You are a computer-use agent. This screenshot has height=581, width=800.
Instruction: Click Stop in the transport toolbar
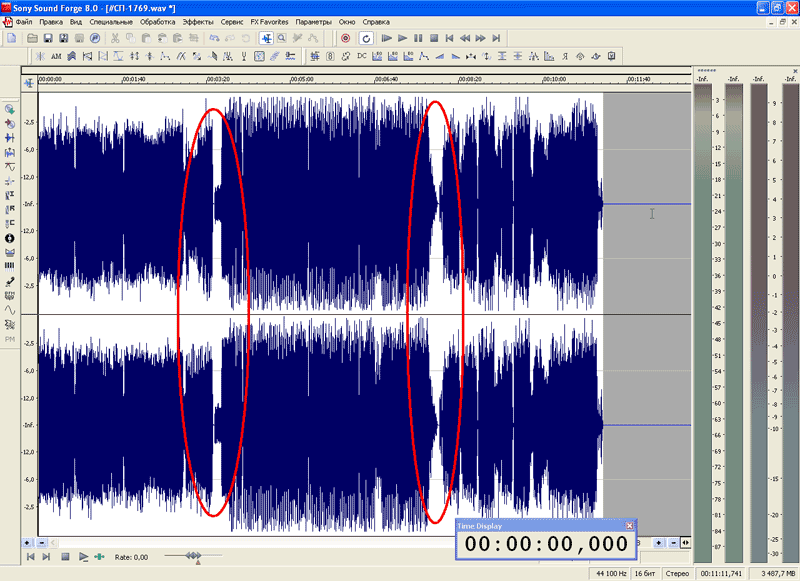tap(434, 38)
